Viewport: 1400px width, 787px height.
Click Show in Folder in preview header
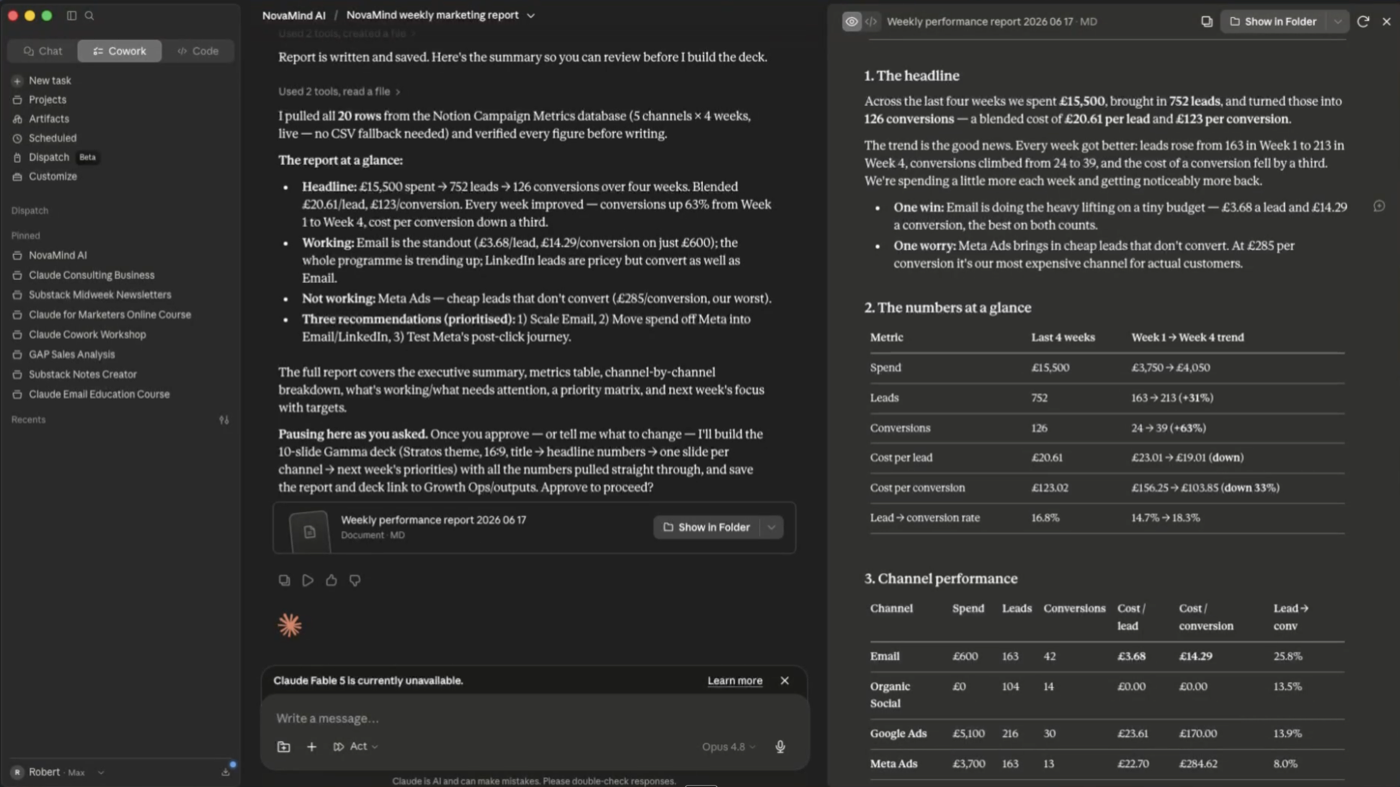1273,21
